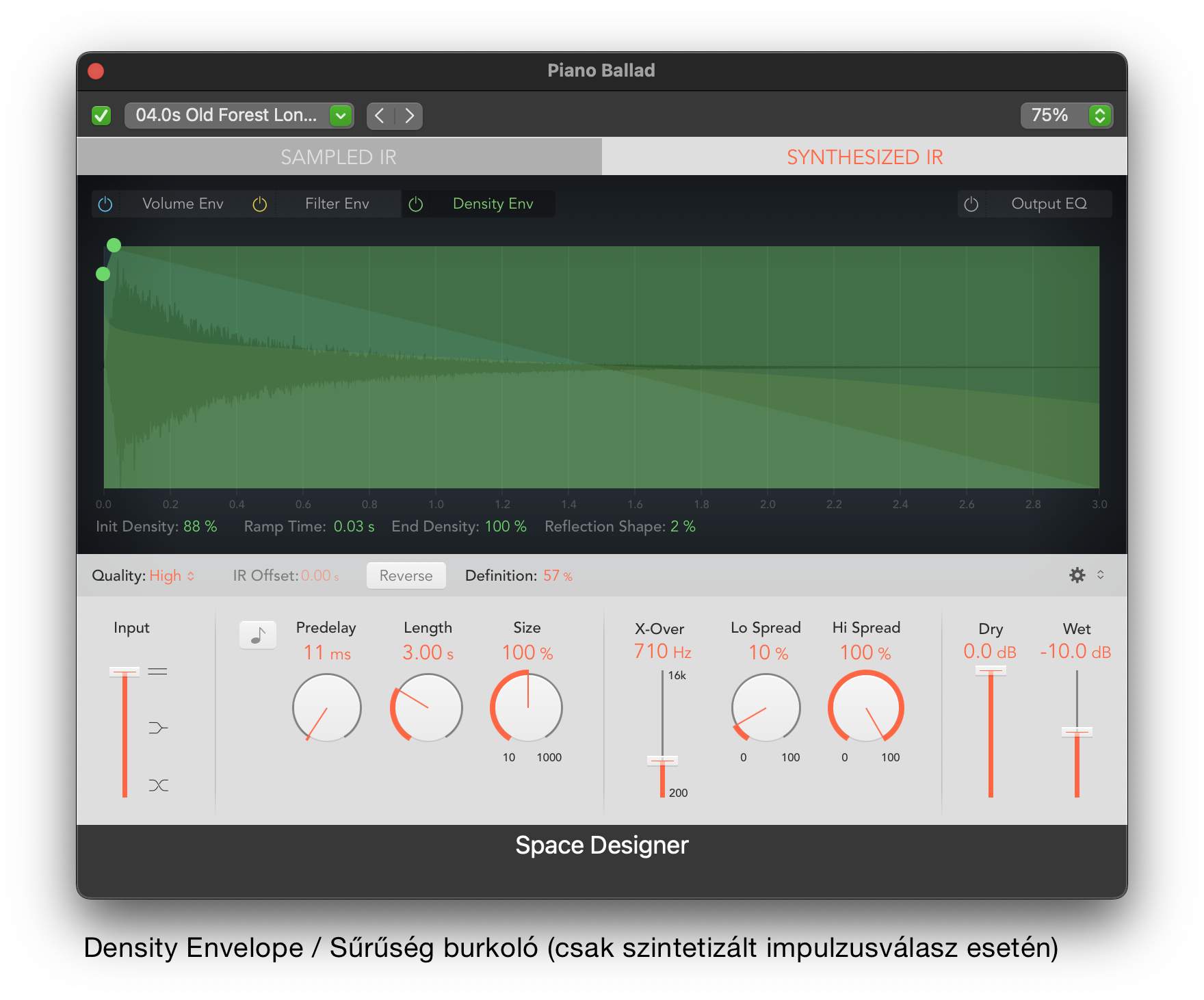1204x1000 pixels.
Task: Select the mono sum input mode icon
Action: coord(158,728)
